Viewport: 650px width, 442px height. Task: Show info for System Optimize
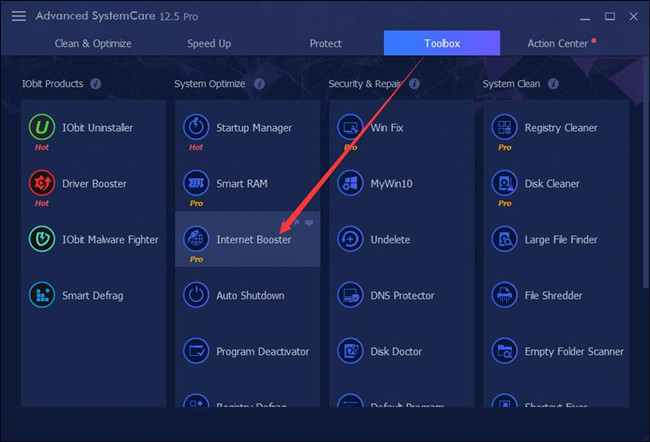point(260,84)
